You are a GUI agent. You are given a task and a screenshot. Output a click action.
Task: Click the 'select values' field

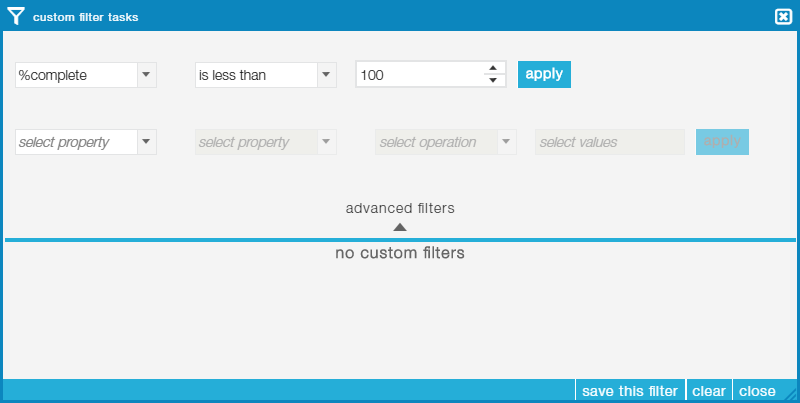coord(610,142)
